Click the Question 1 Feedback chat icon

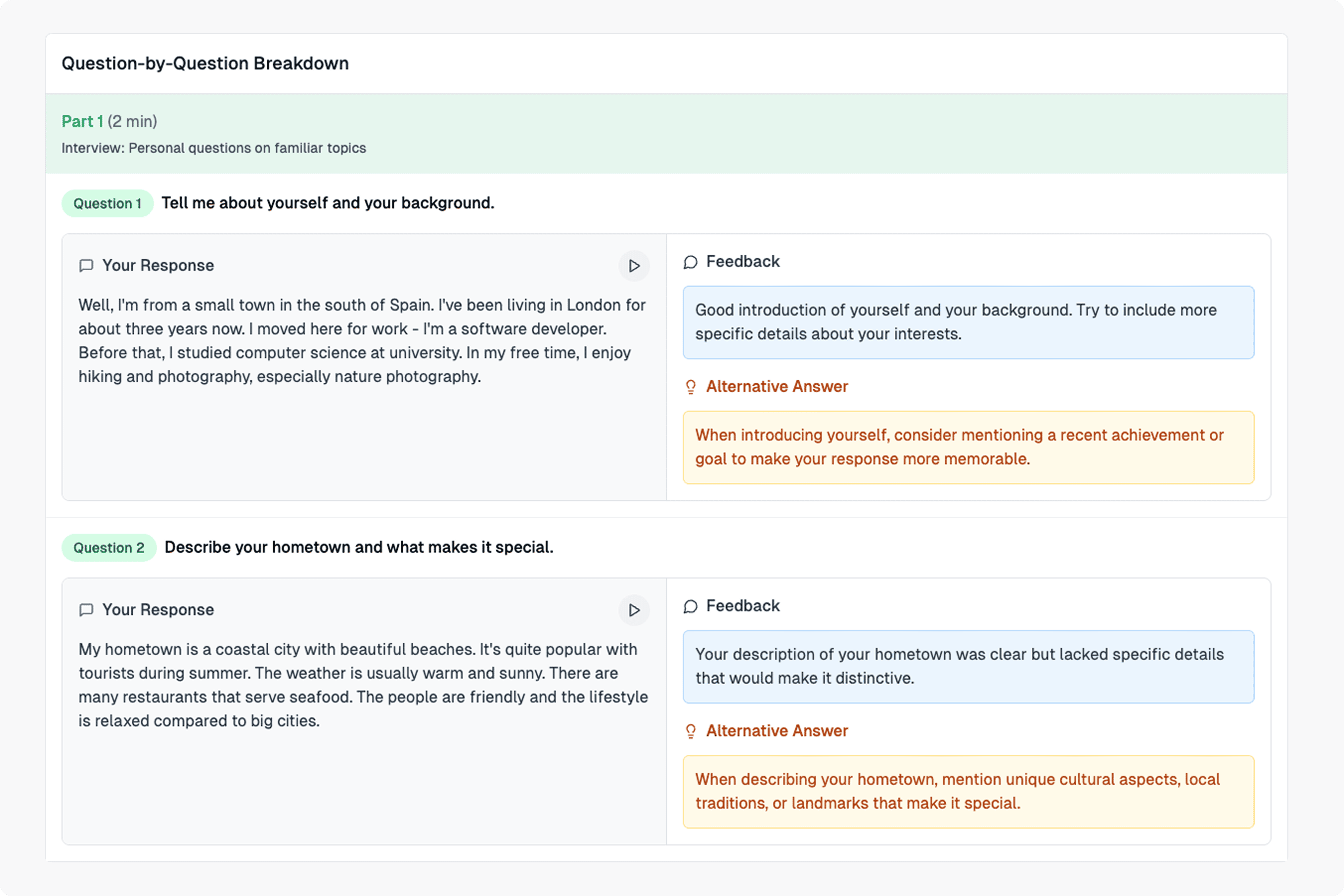[691, 262]
